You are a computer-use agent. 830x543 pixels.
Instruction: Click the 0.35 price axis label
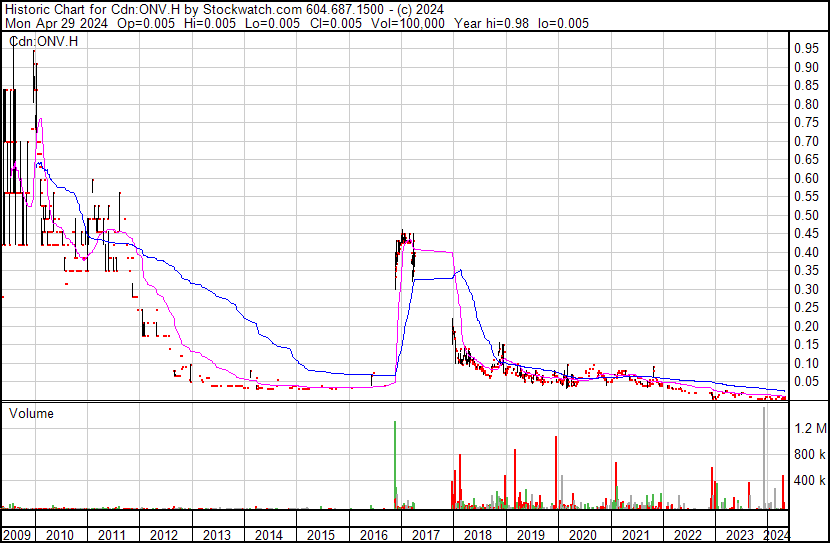click(x=807, y=271)
